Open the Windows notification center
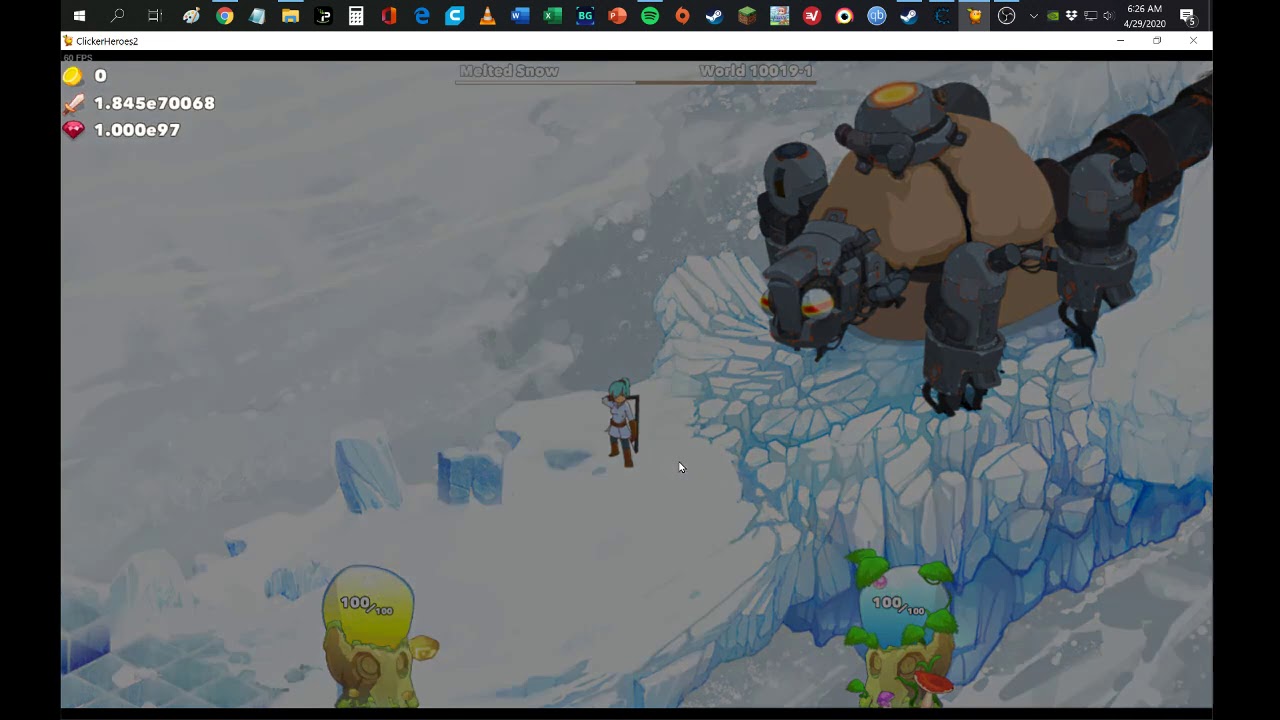 click(1187, 16)
